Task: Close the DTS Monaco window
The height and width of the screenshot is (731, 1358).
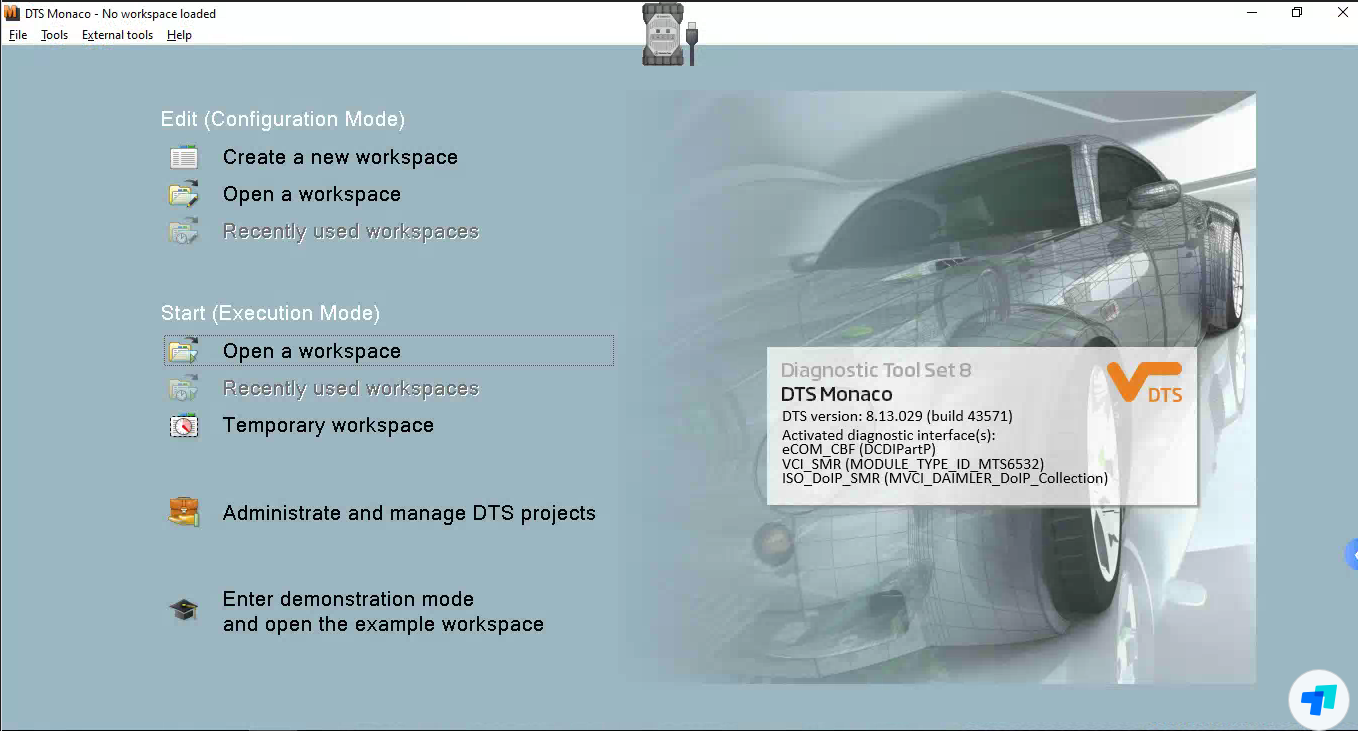Action: tap(1342, 13)
